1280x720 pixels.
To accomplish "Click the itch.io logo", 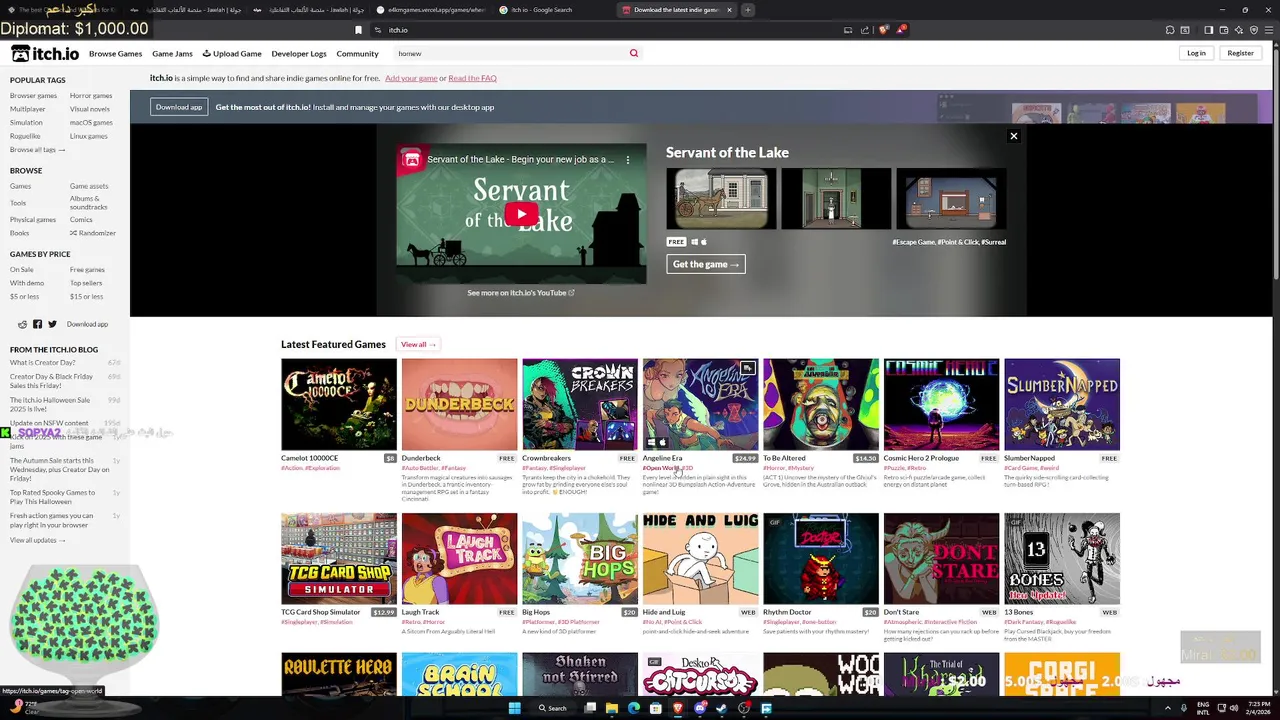I will (x=45, y=53).
